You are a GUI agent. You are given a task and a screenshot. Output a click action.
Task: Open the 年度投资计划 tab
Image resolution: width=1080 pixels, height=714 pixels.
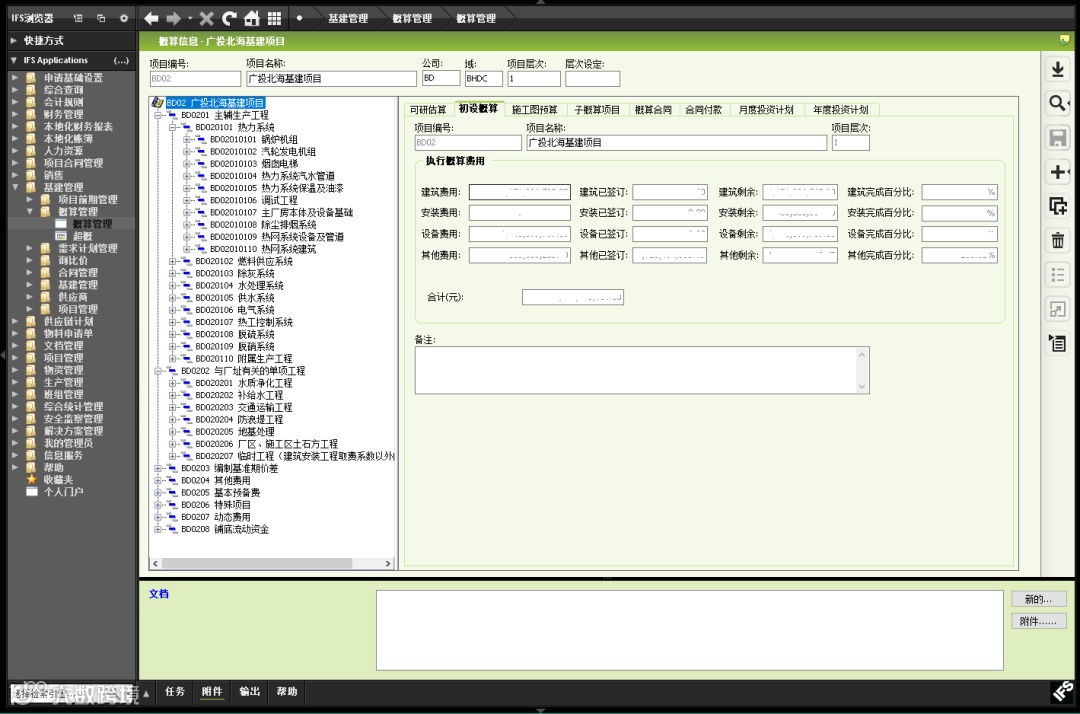click(840, 109)
